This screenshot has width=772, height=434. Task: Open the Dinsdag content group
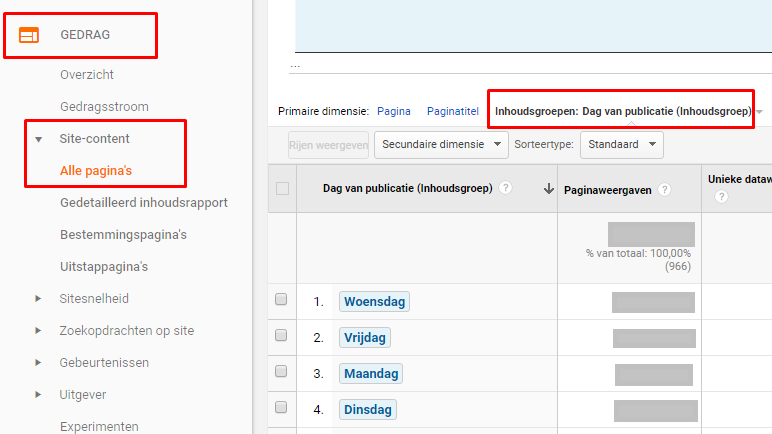point(368,409)
